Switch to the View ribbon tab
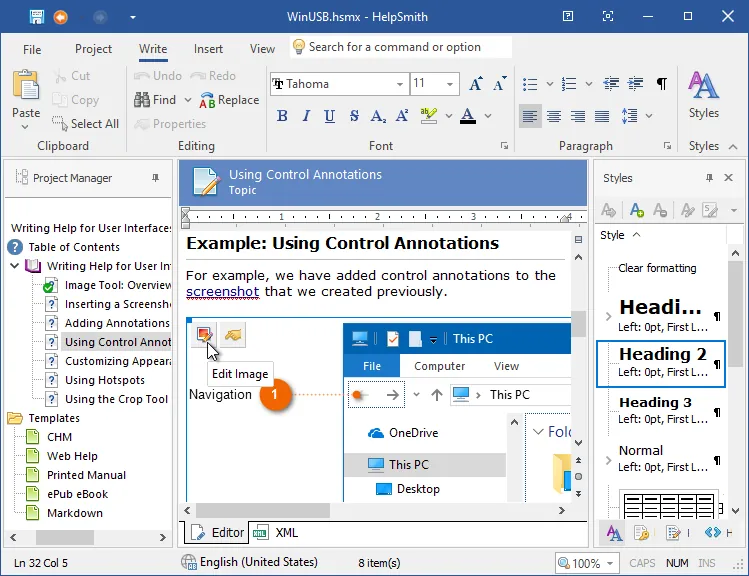Viewport: 749px width, 576px height. (x=262, y=49)
